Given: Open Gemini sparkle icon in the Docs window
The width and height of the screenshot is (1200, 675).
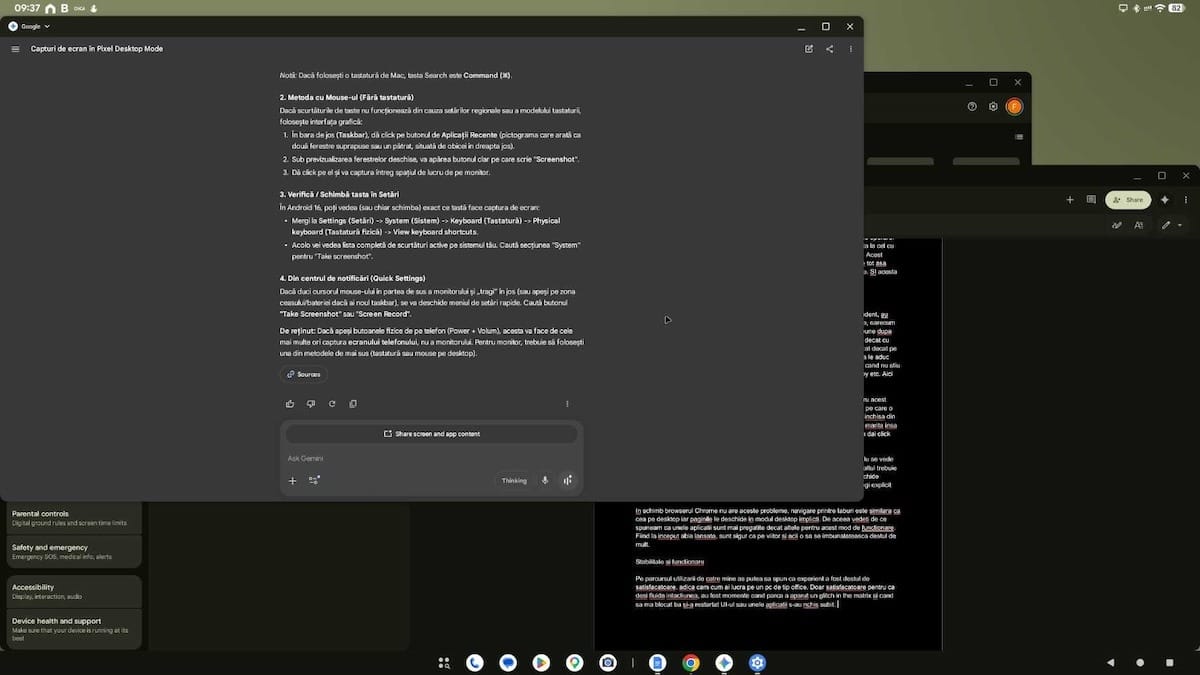Looking at the screenshot, I should click(x=1164, y=199).
